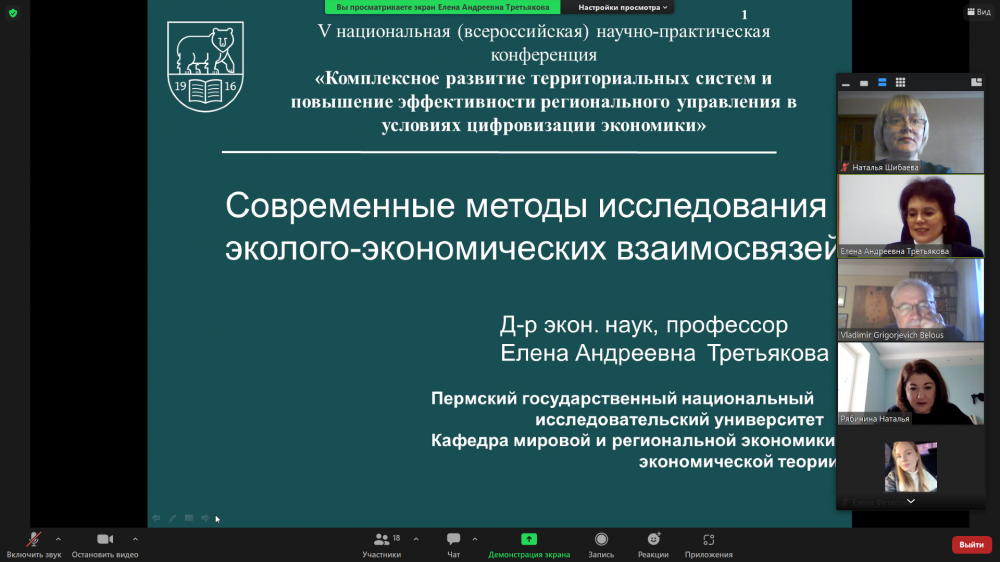Unmute microphone with Включить звук button

(x=33, y=544)
